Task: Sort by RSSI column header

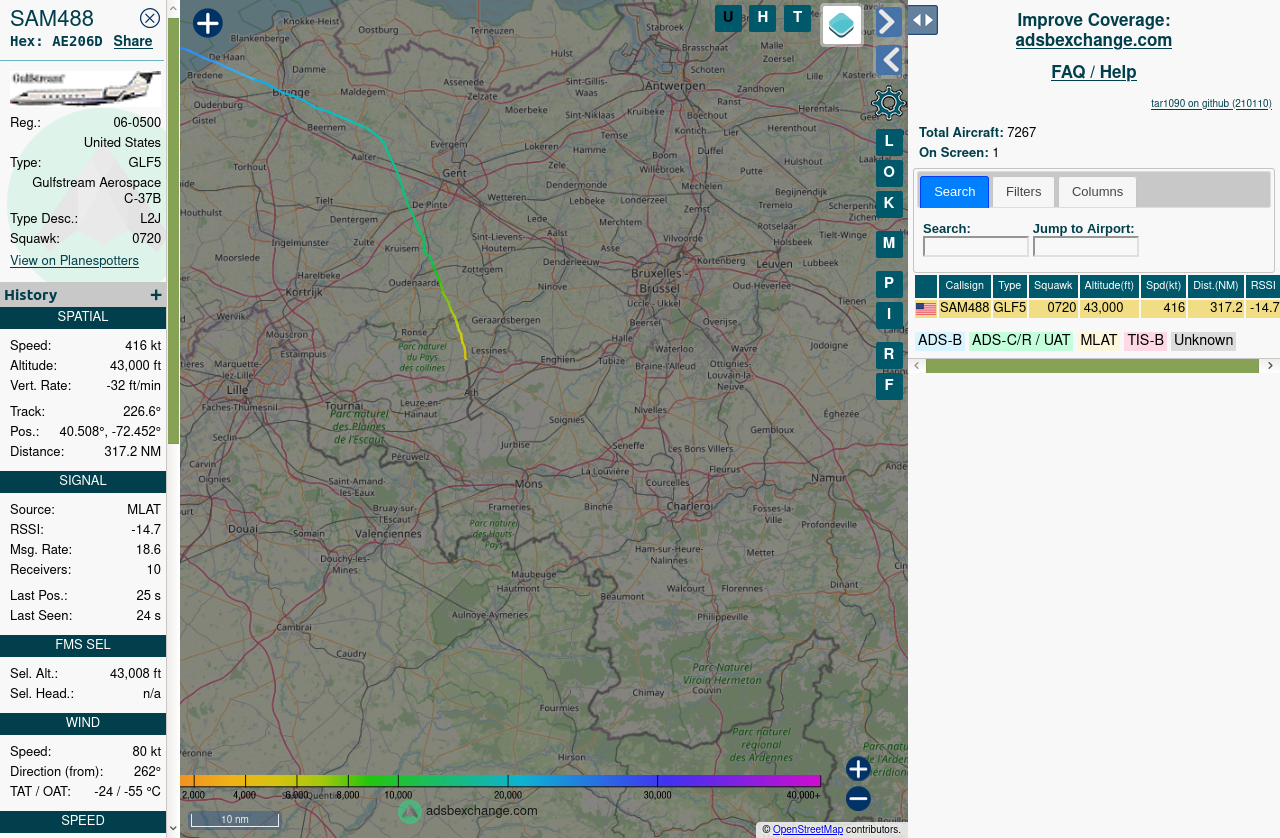Action: (1263, 286)
